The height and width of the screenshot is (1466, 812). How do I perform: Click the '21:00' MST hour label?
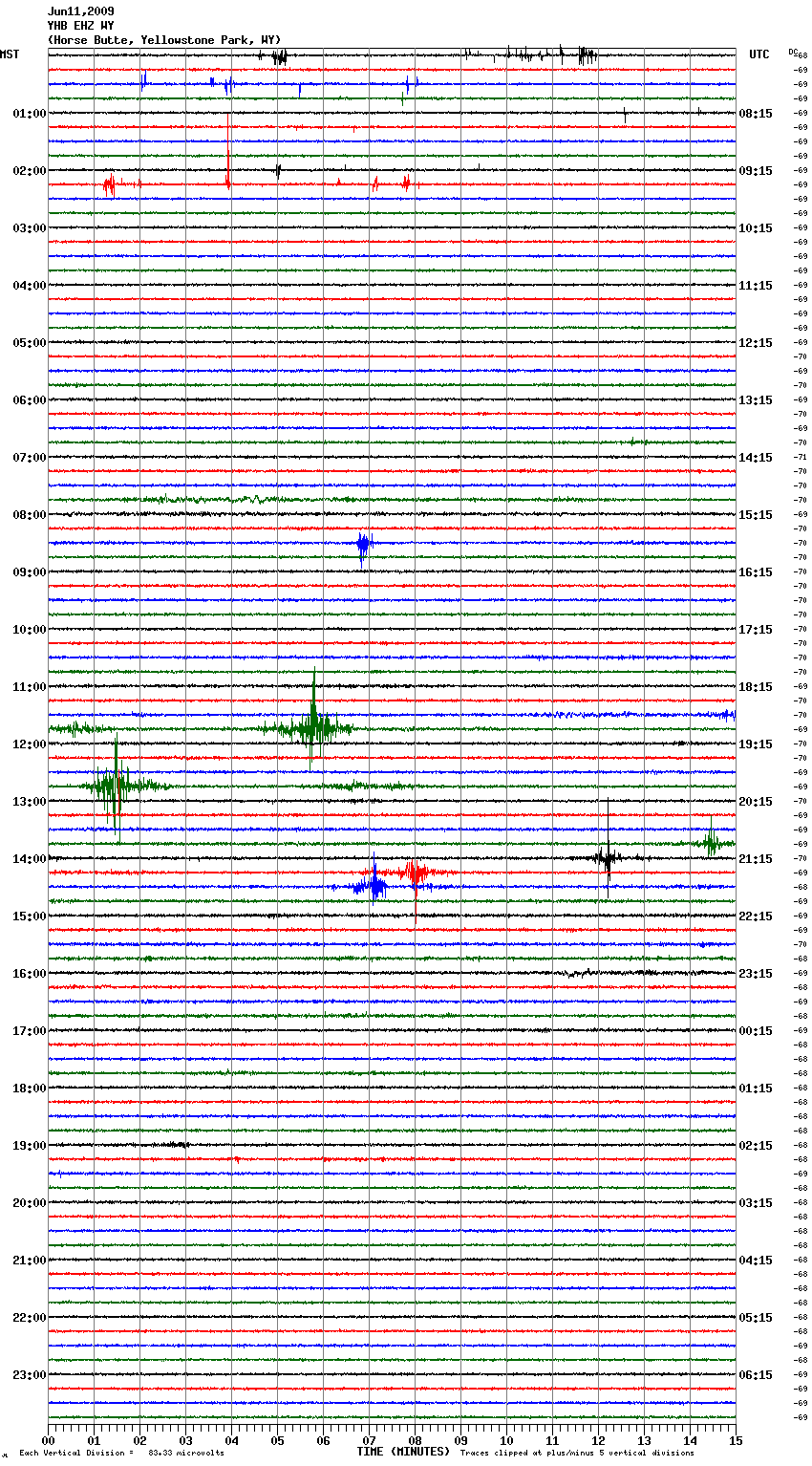[x=30, y=1261]
